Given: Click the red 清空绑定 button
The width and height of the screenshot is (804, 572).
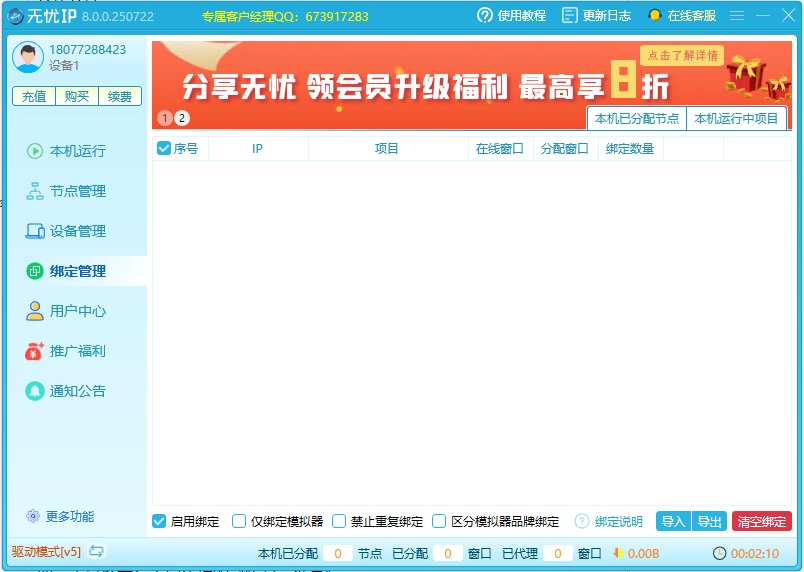Looking at the screenshot, I should (x=761, y=521).
